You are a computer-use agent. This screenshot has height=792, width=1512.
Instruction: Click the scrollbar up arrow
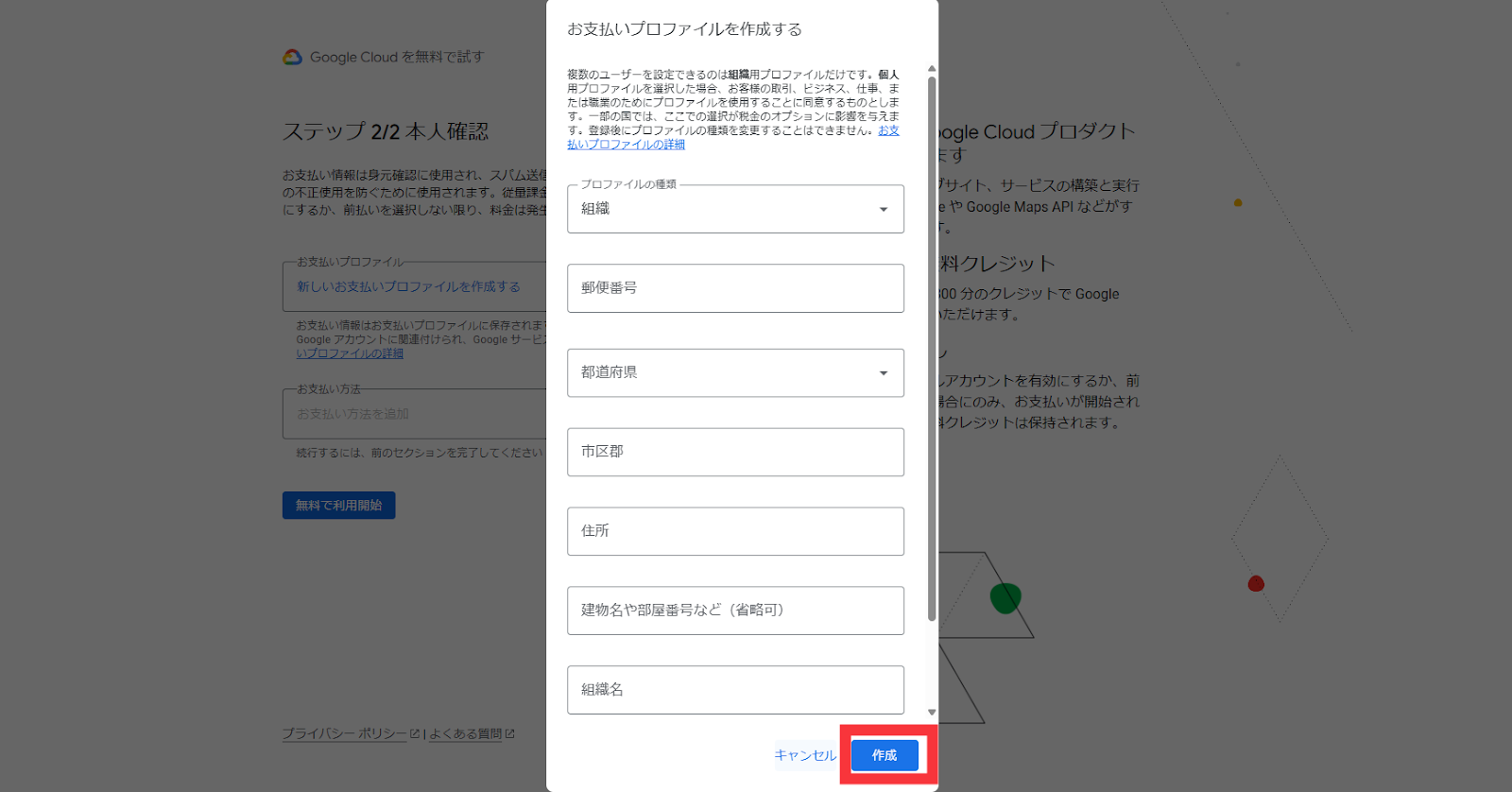932,69
